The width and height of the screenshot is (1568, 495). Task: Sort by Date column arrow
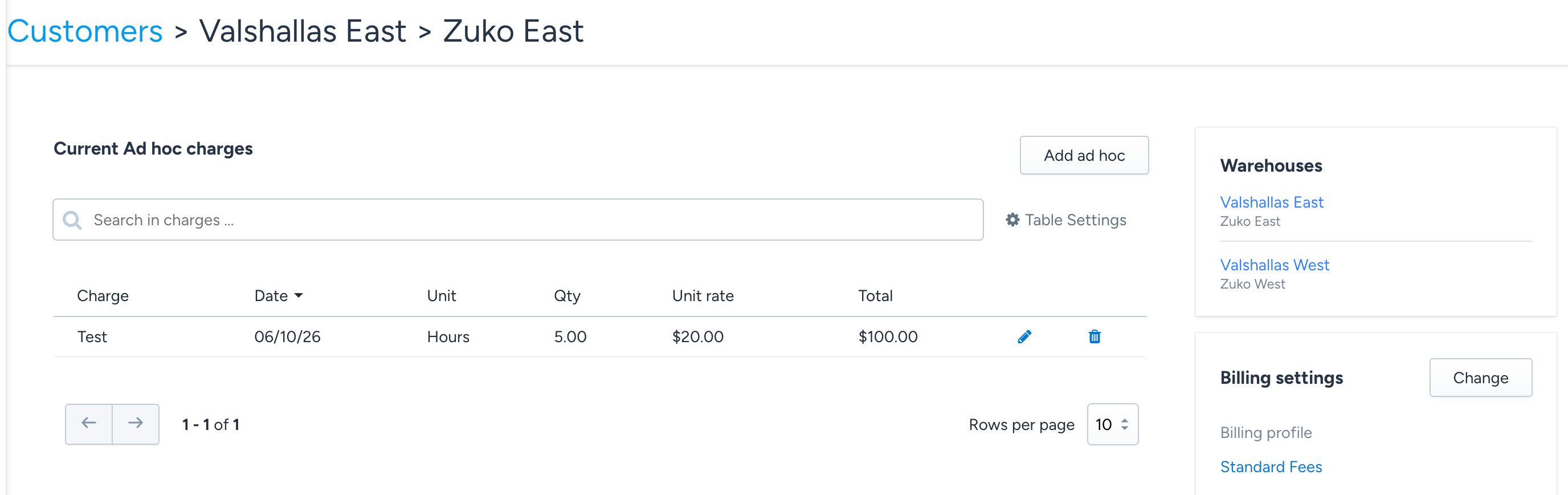[298, 295]
